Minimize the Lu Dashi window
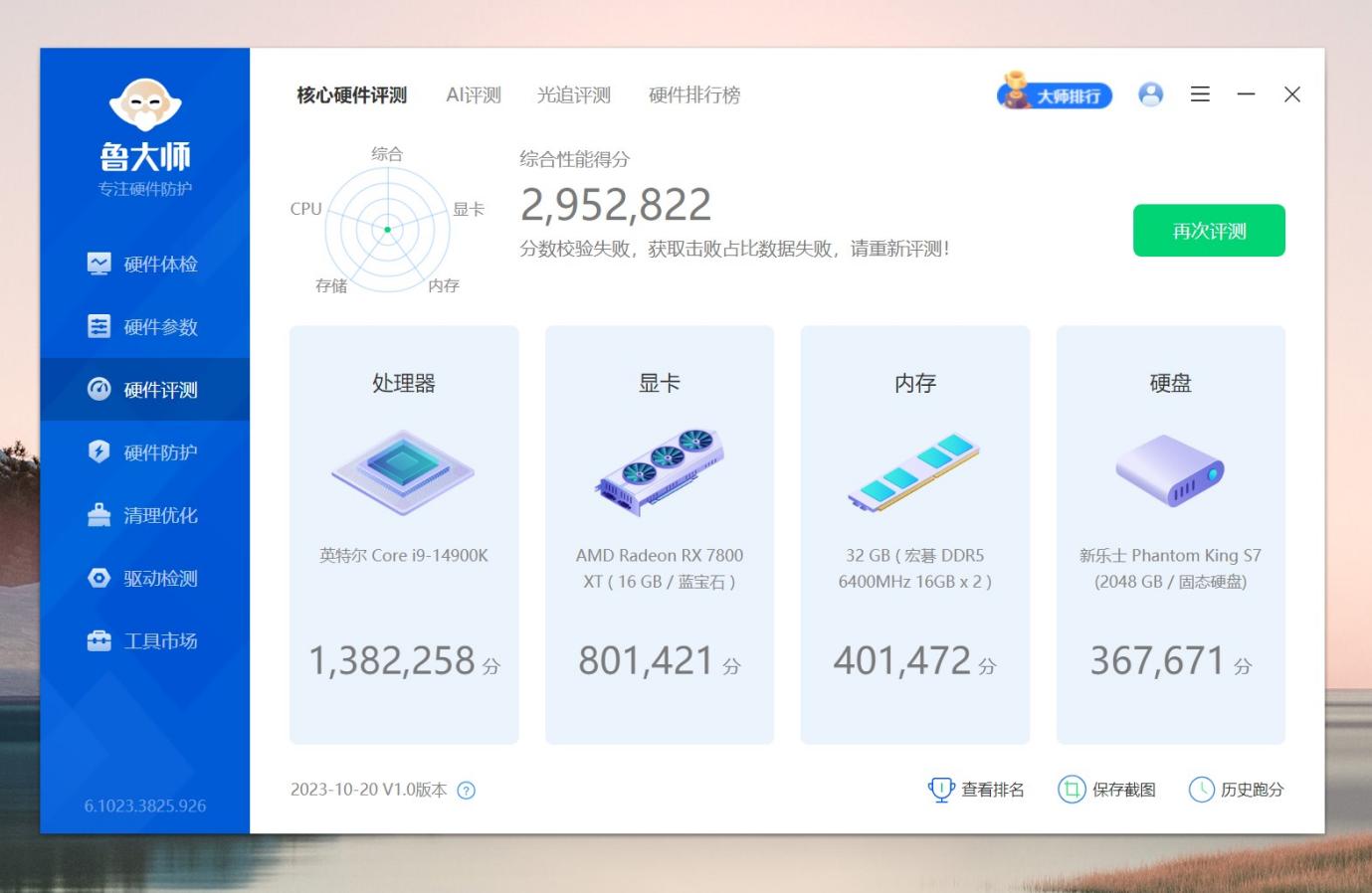Image resolution: width=1372 pixels, height=893 pixels. click(1246, 94)
